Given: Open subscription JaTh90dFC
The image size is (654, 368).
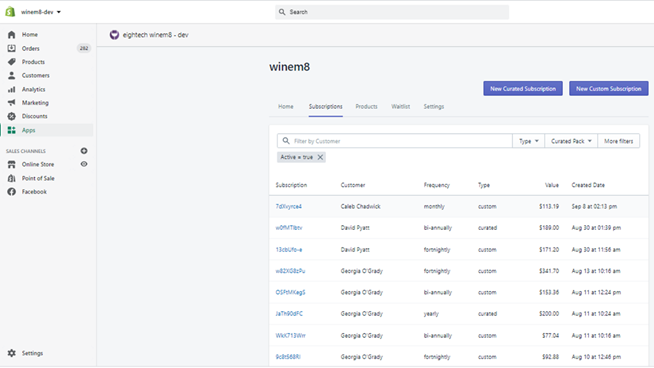Looking at the screenshot, I should click(x=289, y=314).
